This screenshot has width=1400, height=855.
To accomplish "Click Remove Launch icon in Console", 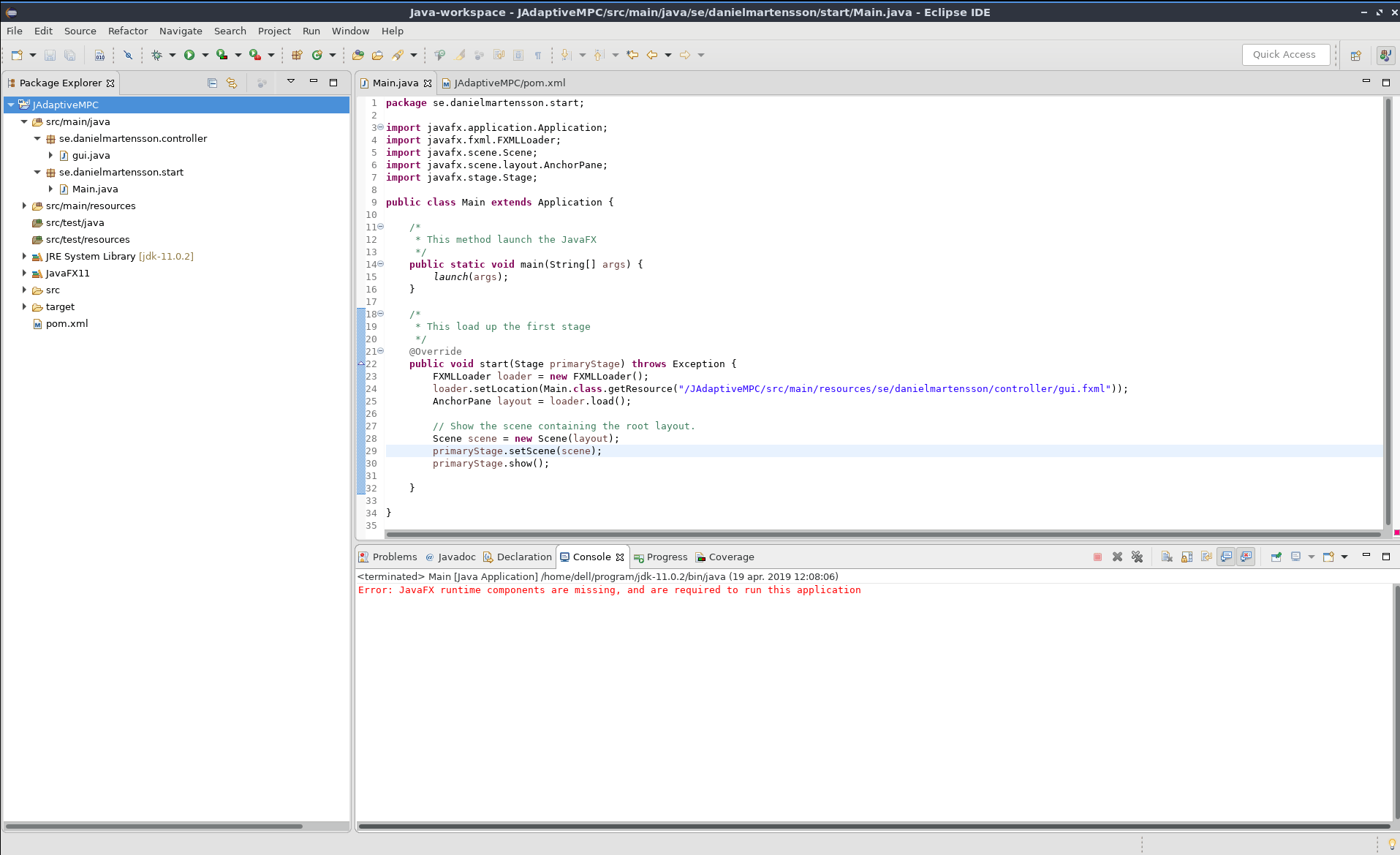I will (x=1117, y=557).
